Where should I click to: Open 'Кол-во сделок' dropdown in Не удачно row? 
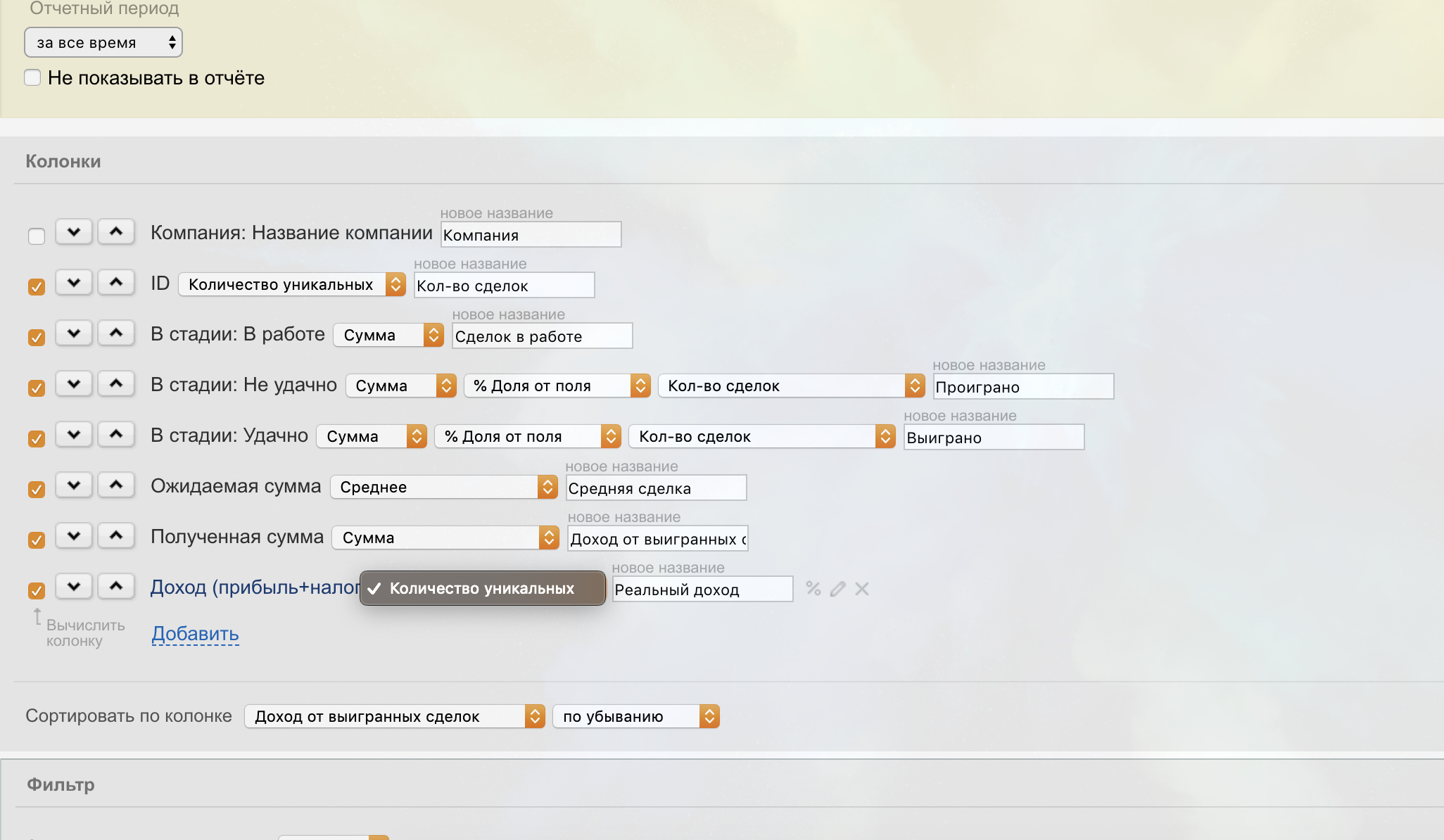(x=792, y=386)
